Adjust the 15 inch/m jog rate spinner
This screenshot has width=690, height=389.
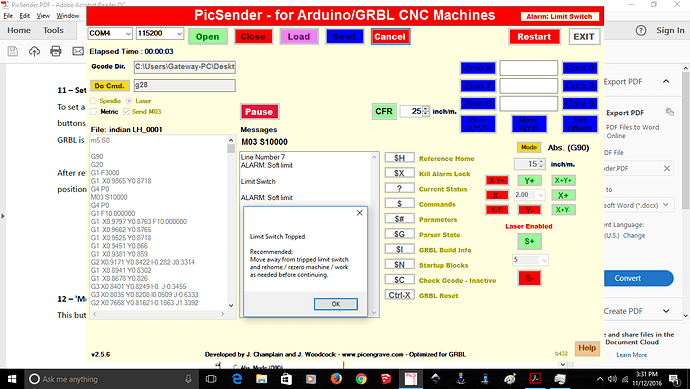542,164
